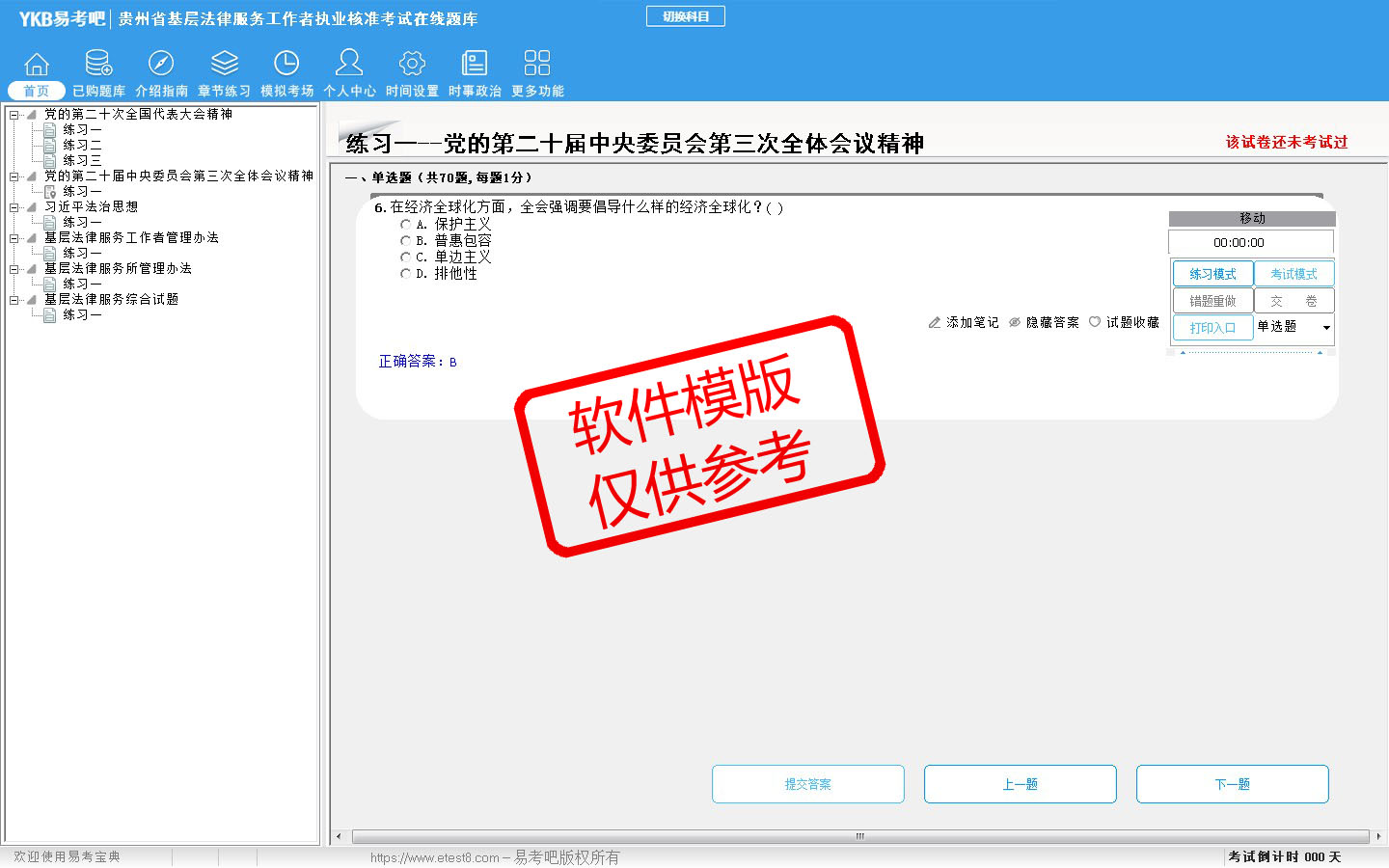
Task: Open the 已购题库 database icon
Action: click(98, 65)
